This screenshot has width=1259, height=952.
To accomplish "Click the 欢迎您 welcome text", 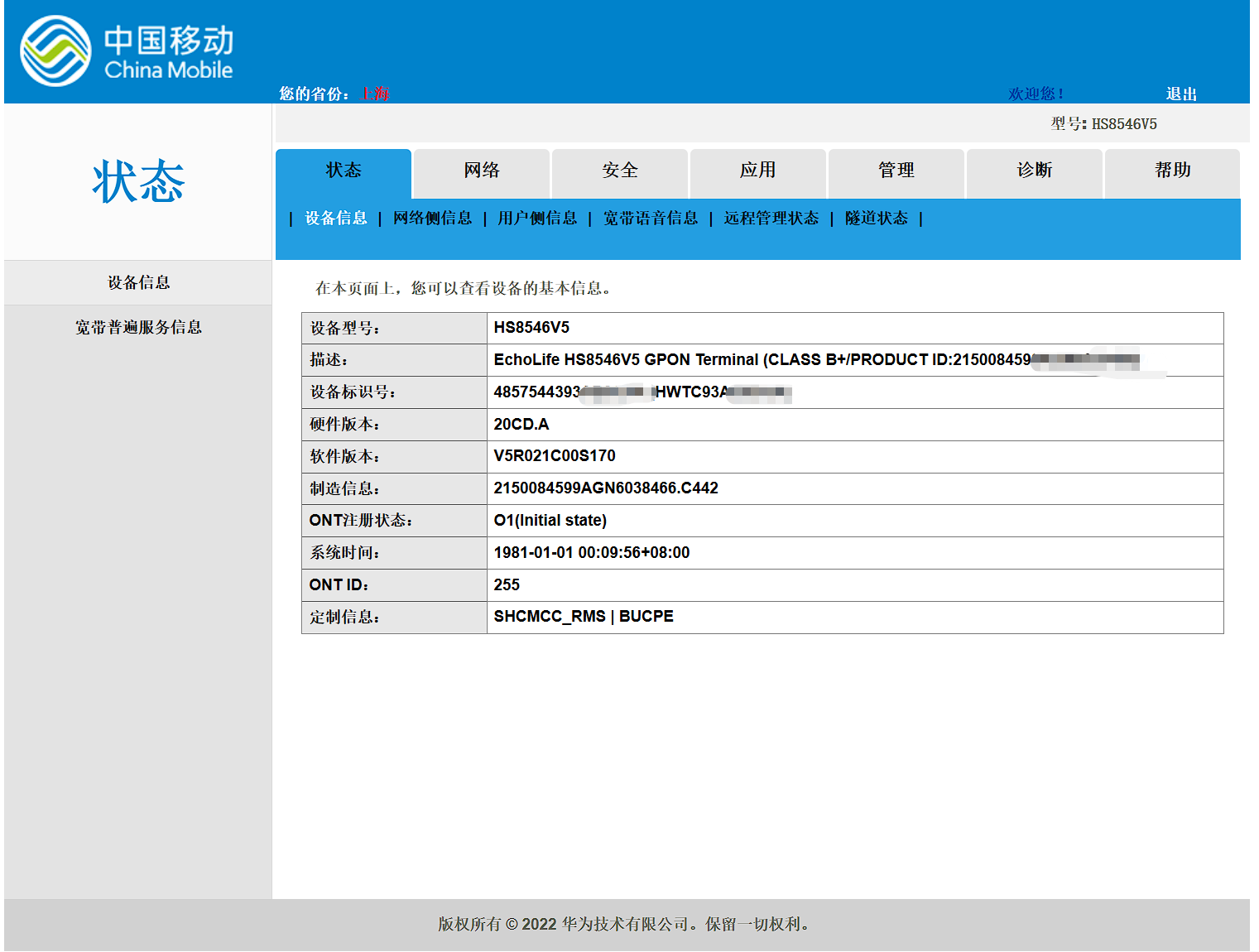I will click(x=1035, y=94).
